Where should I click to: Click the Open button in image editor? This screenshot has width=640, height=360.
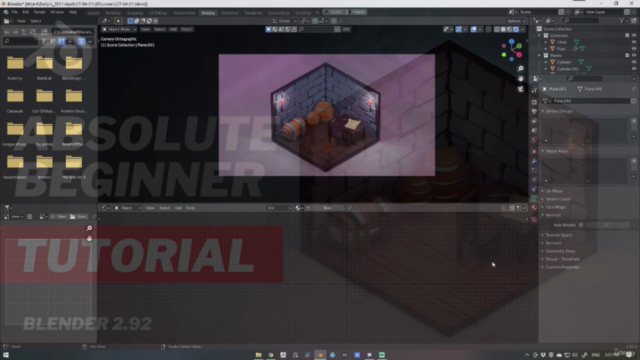(x=78, y=217)
